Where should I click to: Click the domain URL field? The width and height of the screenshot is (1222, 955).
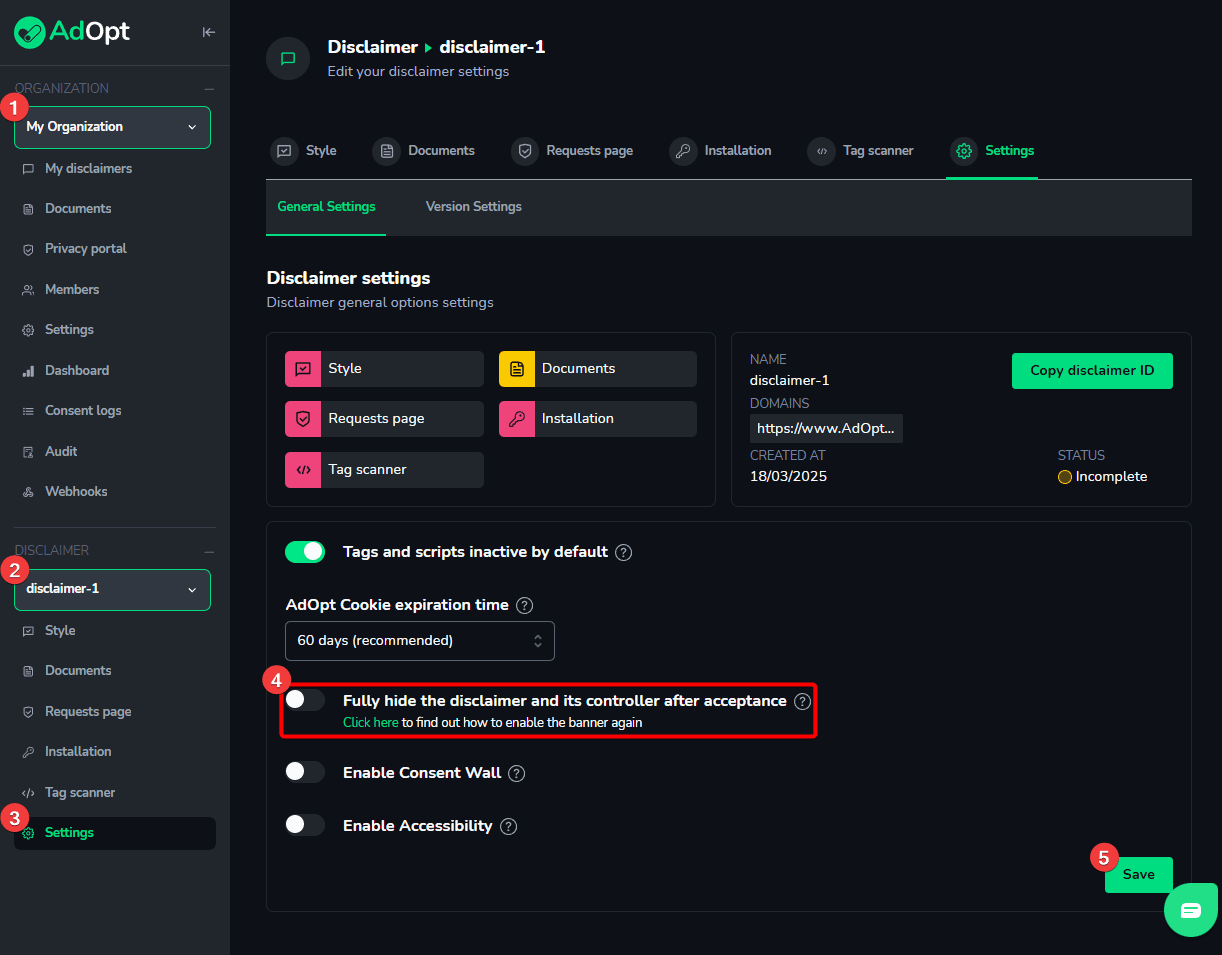(x=826, y=428)
